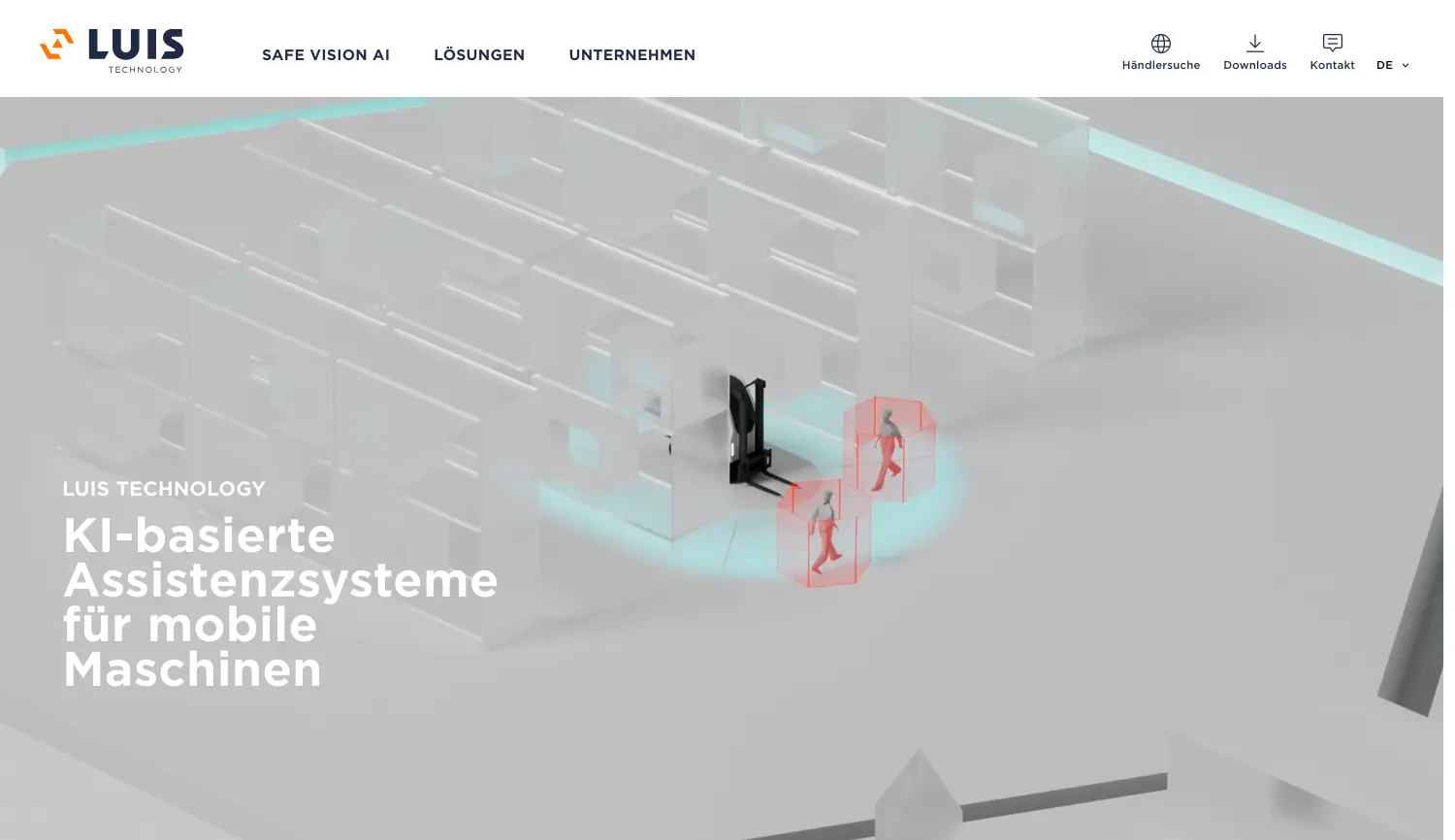Click the LUIS TECHNOLOGY eyebrow text
This screenshot has height=840, width=1455.
click(x=163, y=489)
